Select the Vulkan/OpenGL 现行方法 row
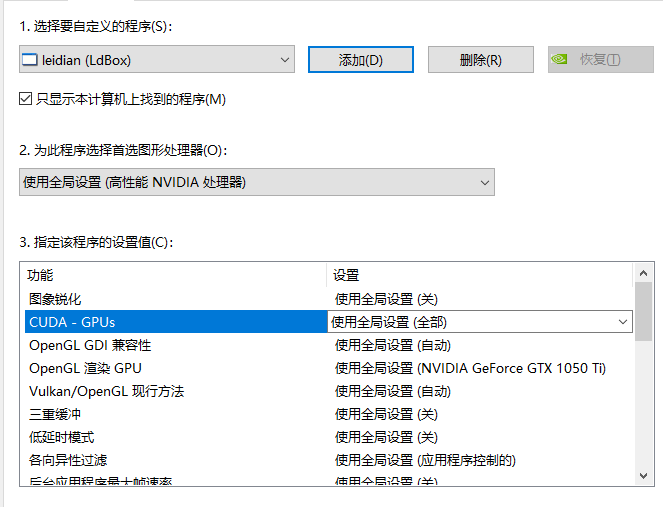 106,391
